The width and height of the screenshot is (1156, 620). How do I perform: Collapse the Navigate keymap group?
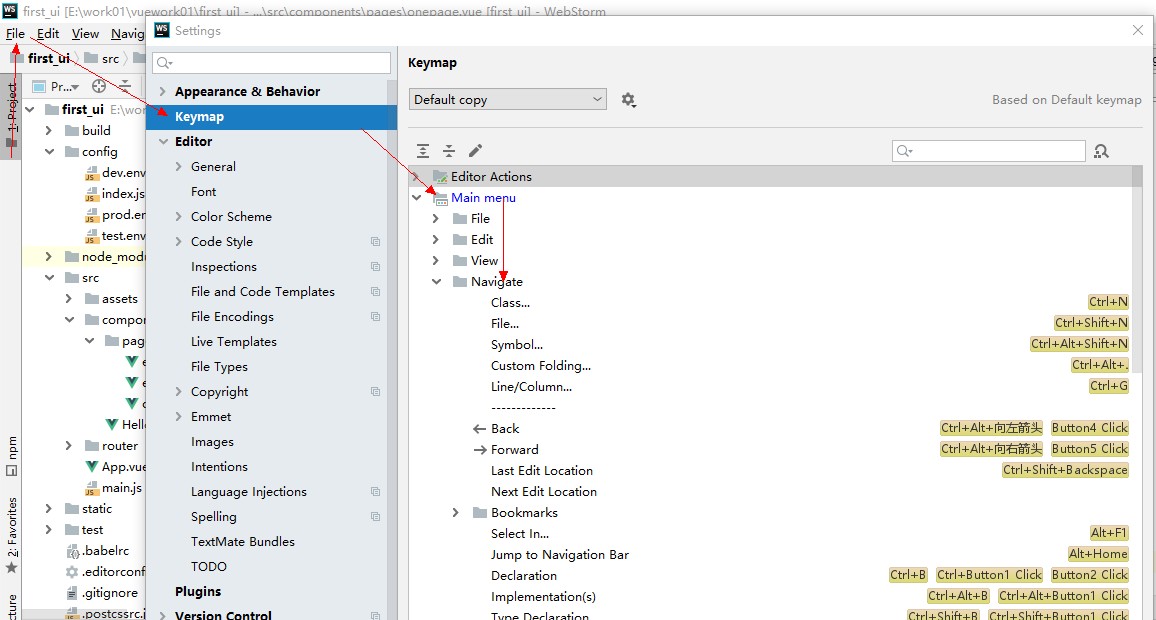coord(436,282)
